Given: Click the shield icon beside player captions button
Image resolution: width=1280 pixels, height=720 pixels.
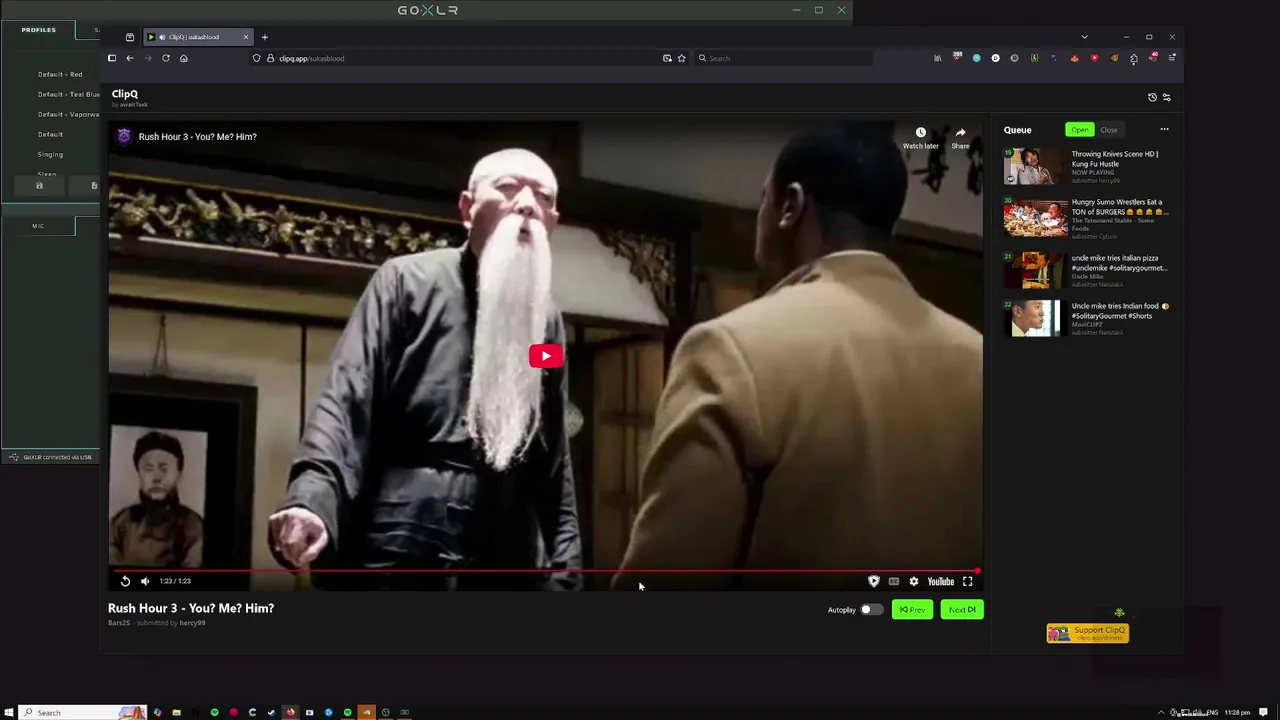Looking at the screenshot, I should coord(873,581).
